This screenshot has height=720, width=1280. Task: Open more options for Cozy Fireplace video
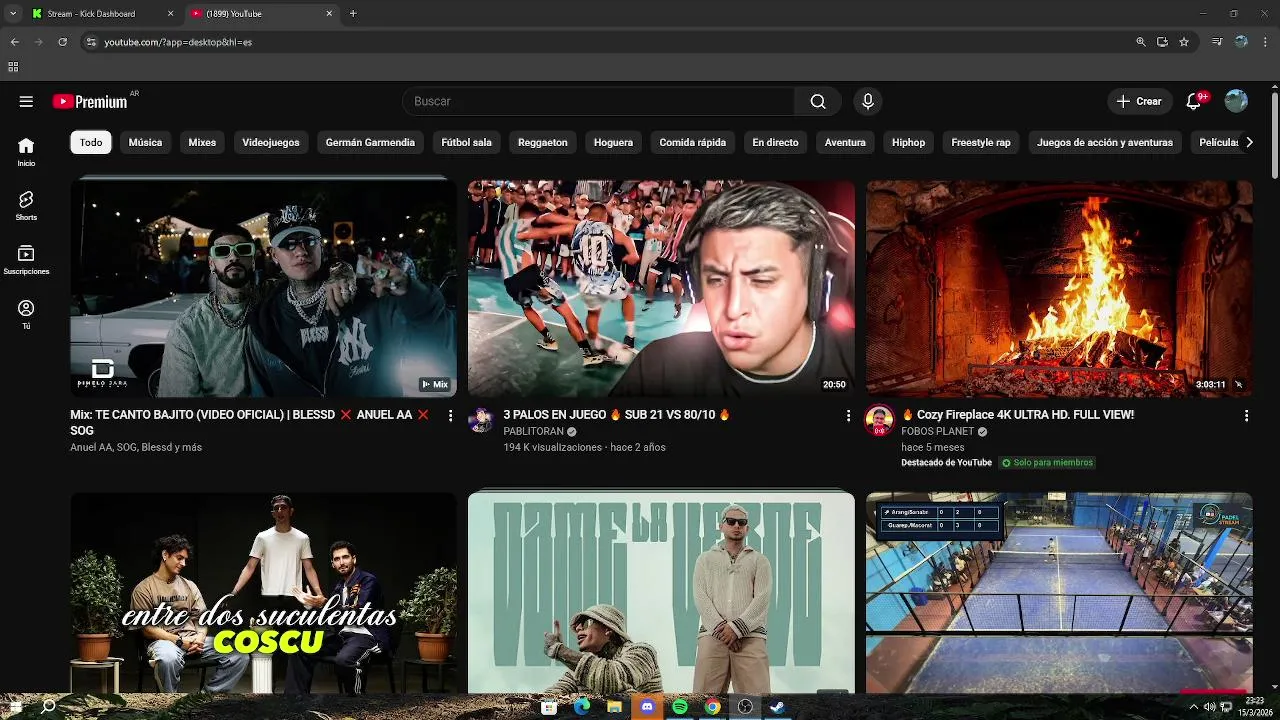click(x=1246, y=415)
